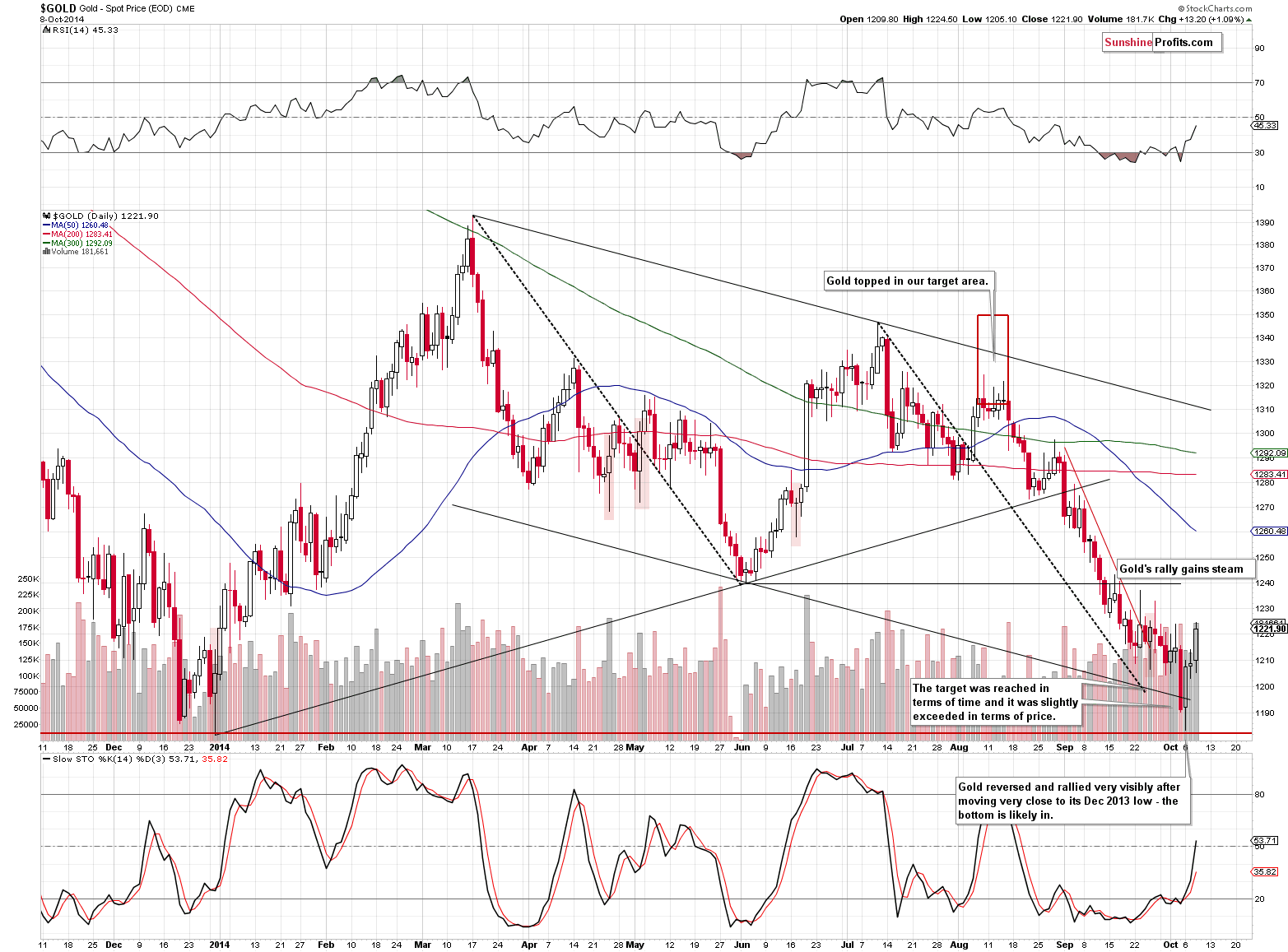Screen dimensions: 1288x952
Task: Click the 'Gold - Spot Price (EOD)' subtitle
Action: coord(125,9)
